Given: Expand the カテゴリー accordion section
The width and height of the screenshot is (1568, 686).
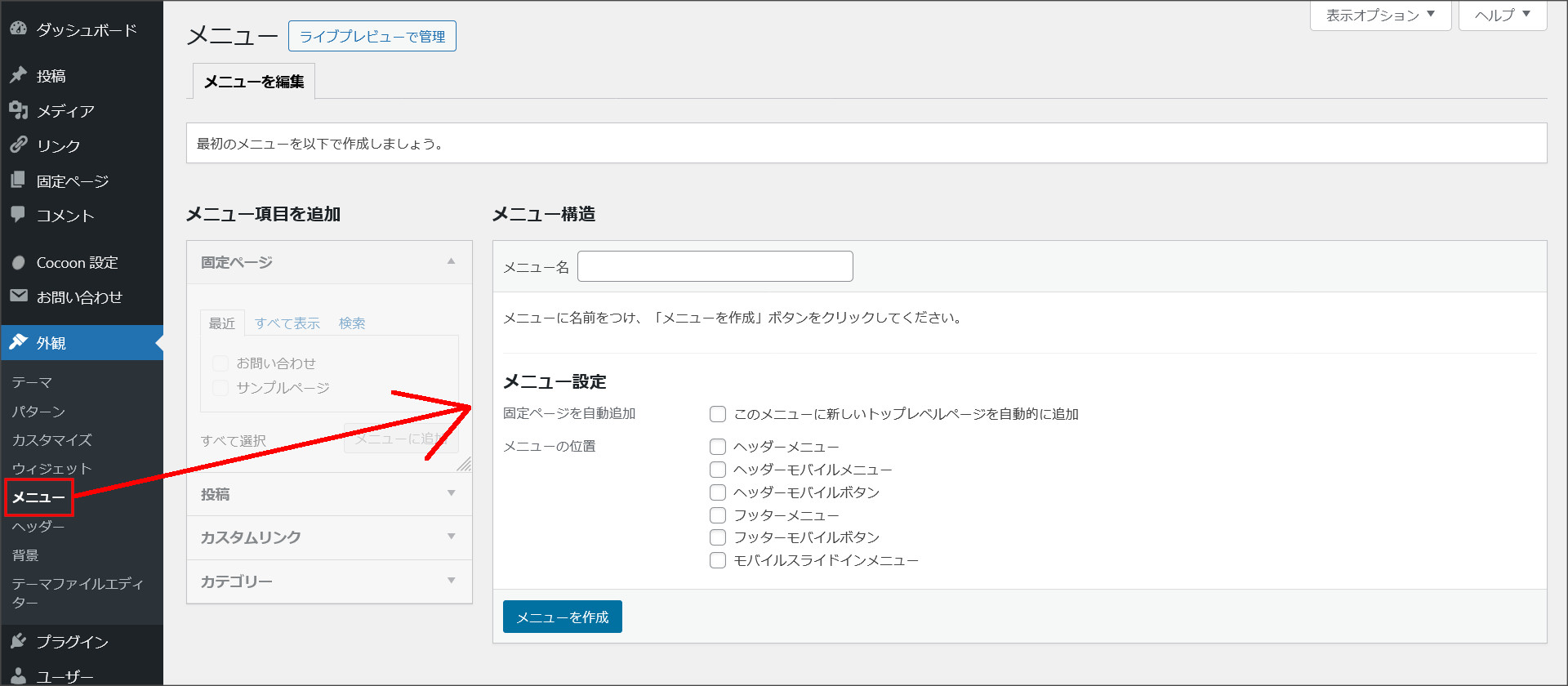Looking at the screenshot, I should click(329, 581).
